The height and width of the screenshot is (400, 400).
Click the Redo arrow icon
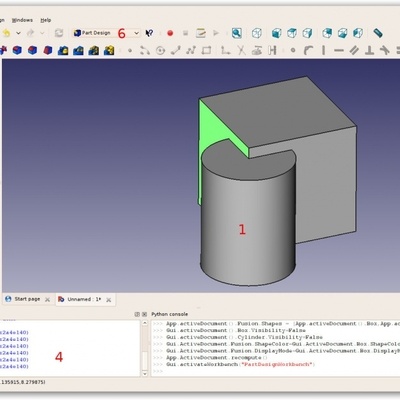tap(31, 33)
